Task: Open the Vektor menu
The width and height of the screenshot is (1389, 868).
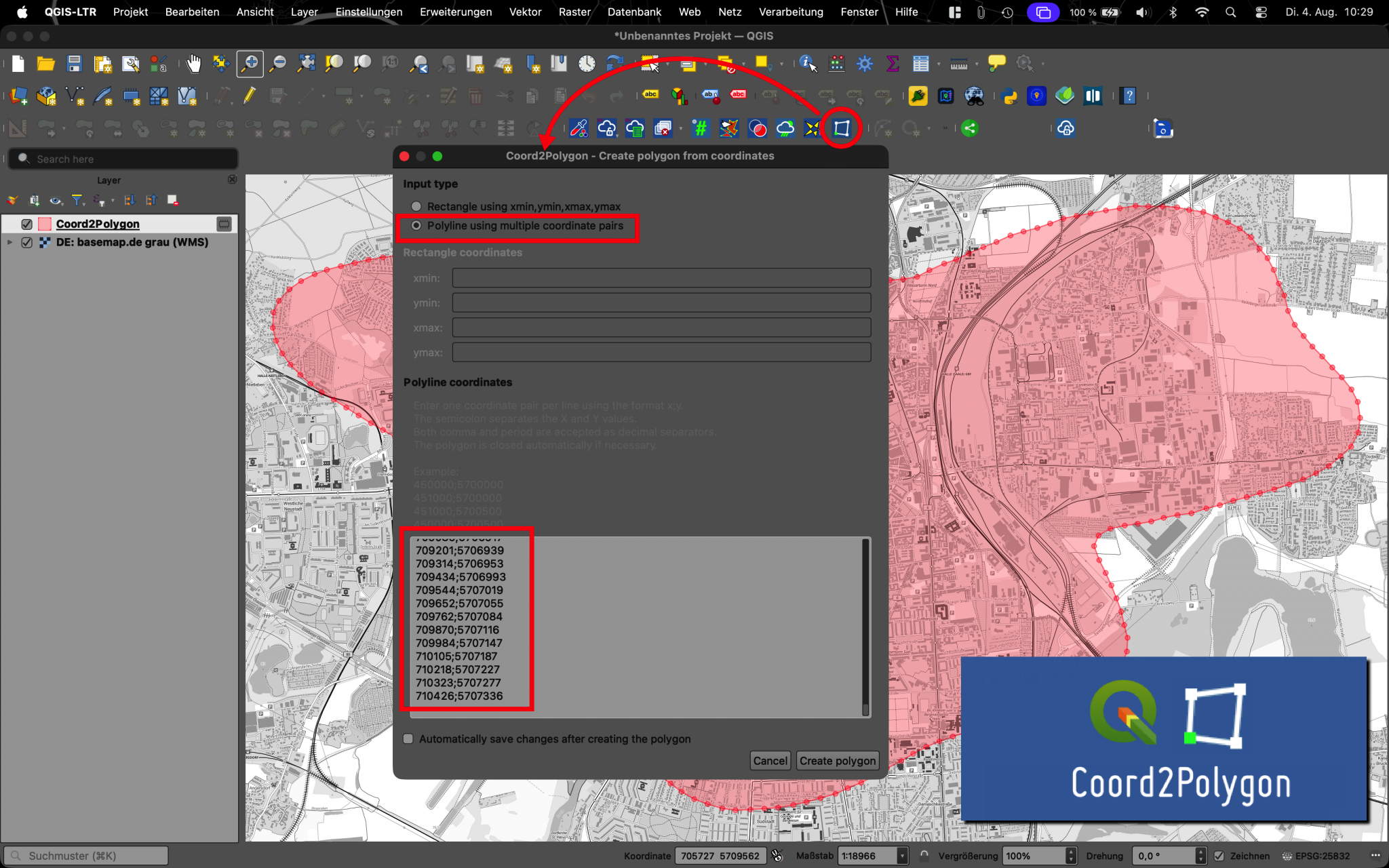Action: click(x=525, y=12)
